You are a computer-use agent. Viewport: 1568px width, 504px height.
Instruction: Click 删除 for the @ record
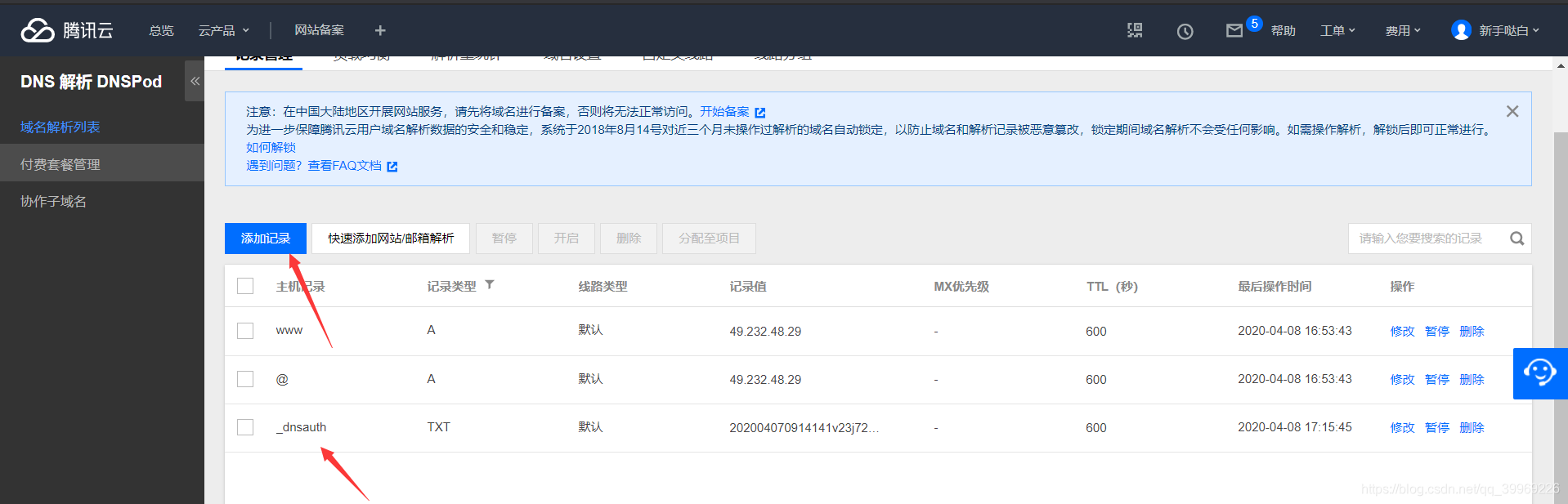[1472, 379]
